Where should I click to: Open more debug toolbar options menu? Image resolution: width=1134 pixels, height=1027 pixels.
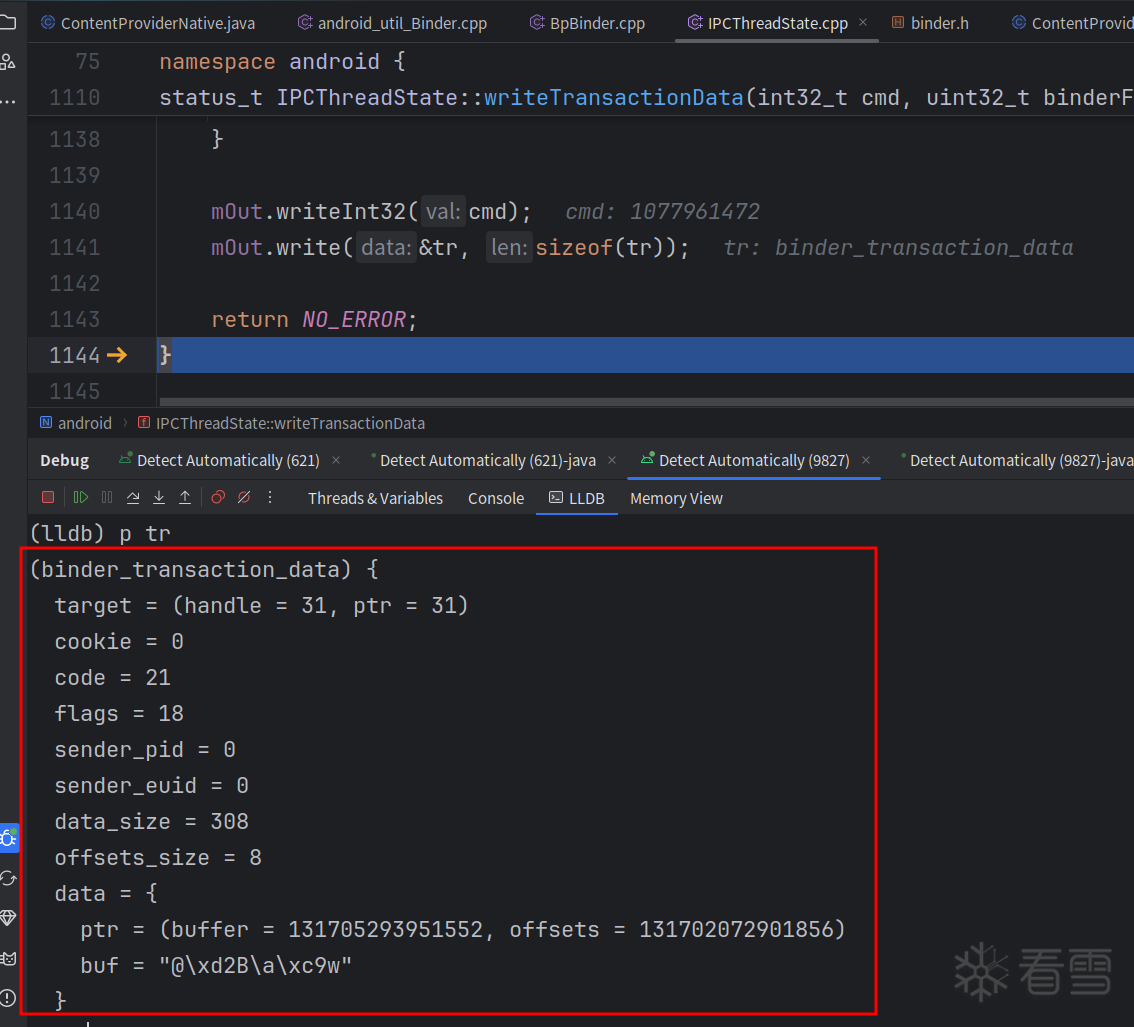(270, 498)
